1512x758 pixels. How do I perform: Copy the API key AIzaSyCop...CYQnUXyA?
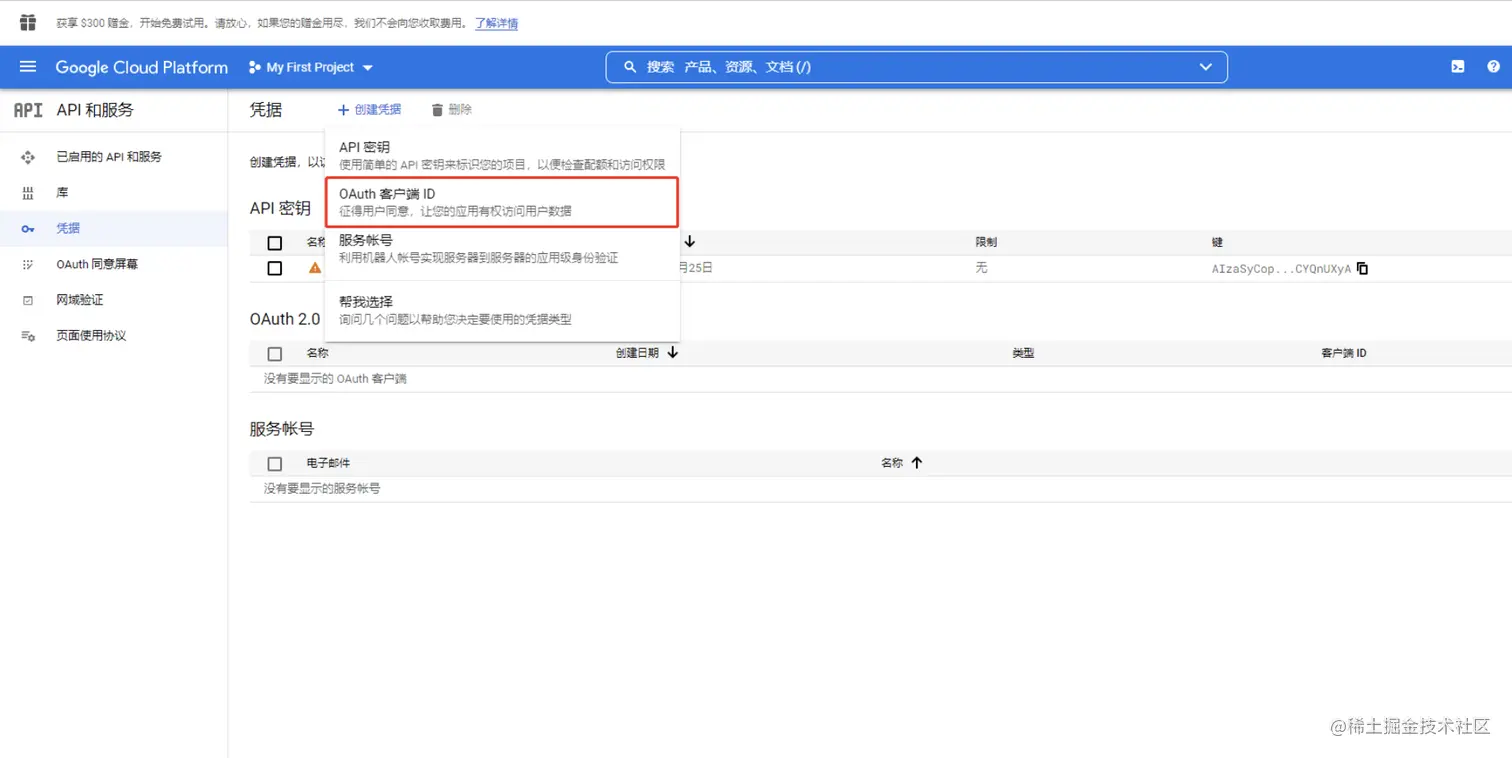click(x=1362, y=268)
